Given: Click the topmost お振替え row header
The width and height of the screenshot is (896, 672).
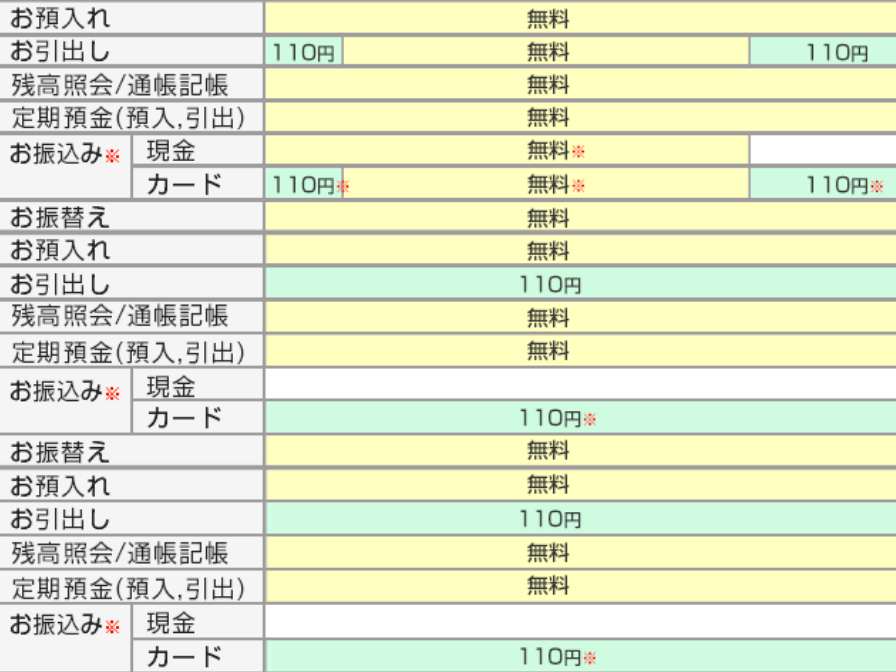Looking at the screenshot, I should click(131, 217).
